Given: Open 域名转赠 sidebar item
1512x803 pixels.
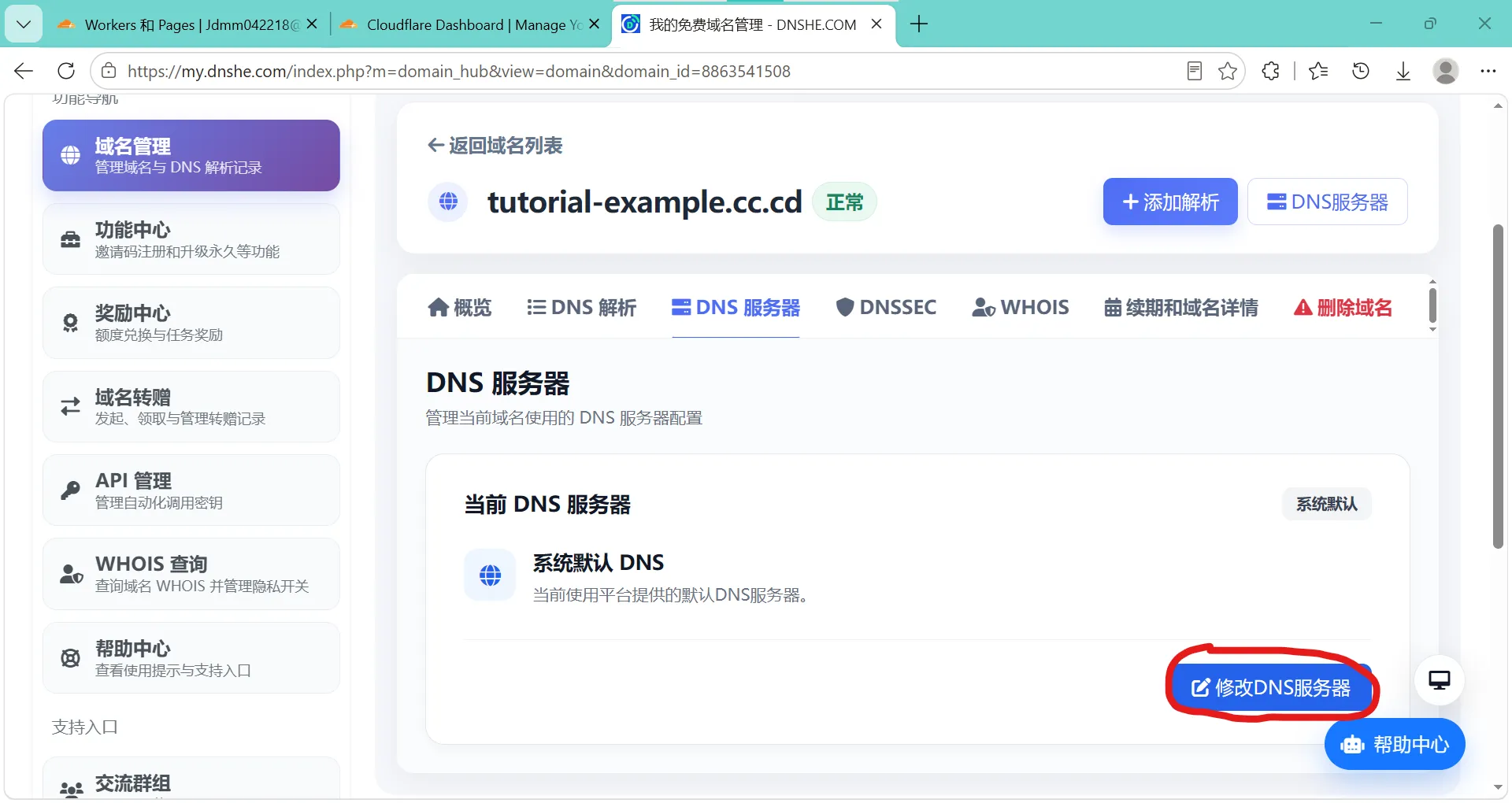Looking at the screenshot, I should pyautogui.click(x=191, y=406).
